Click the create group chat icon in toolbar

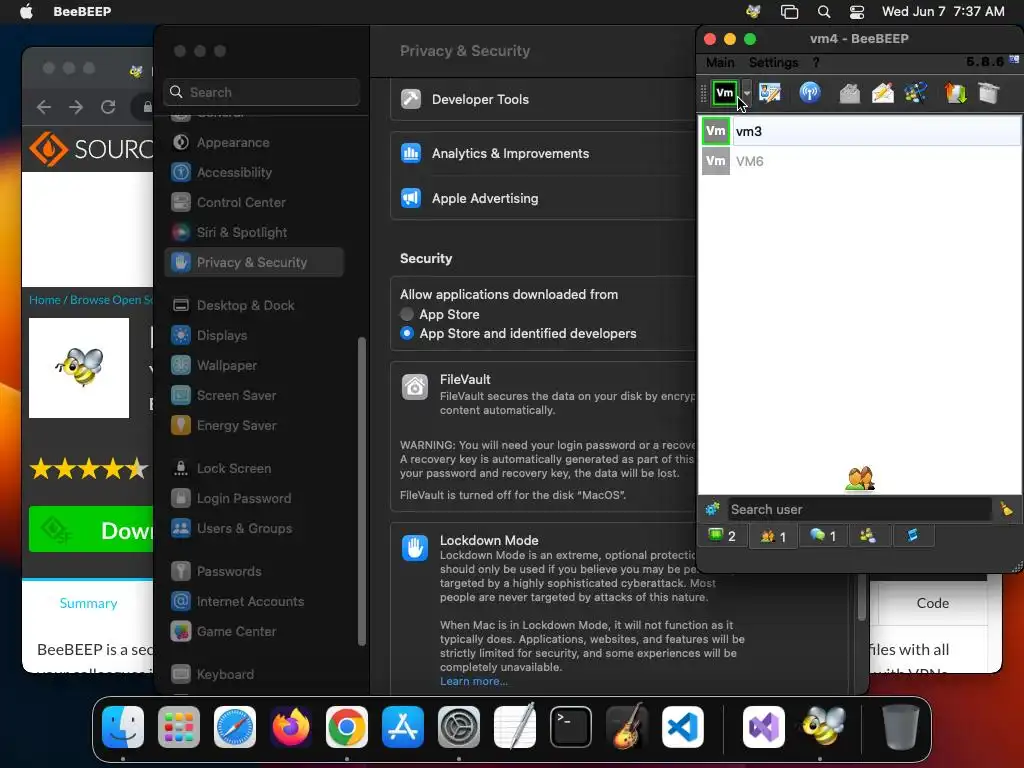(x=916, y=93)
